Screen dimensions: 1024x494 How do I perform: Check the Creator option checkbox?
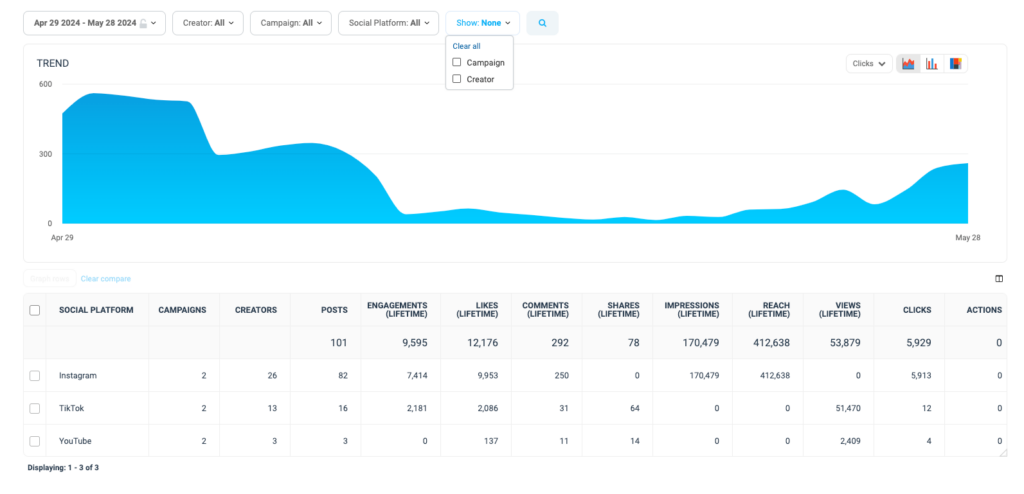coord(456,78)
